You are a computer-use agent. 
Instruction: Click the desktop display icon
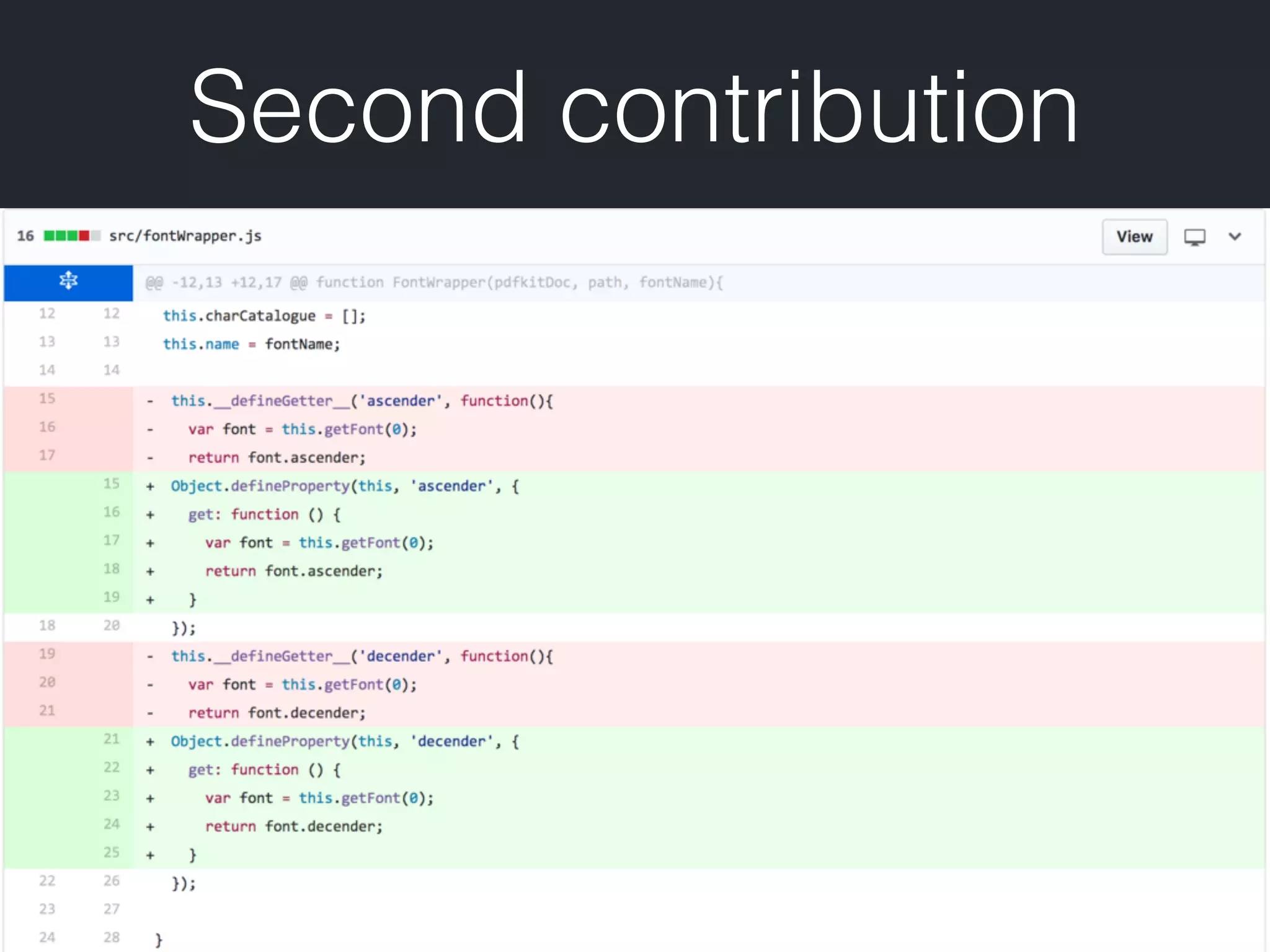point(1194,237)
